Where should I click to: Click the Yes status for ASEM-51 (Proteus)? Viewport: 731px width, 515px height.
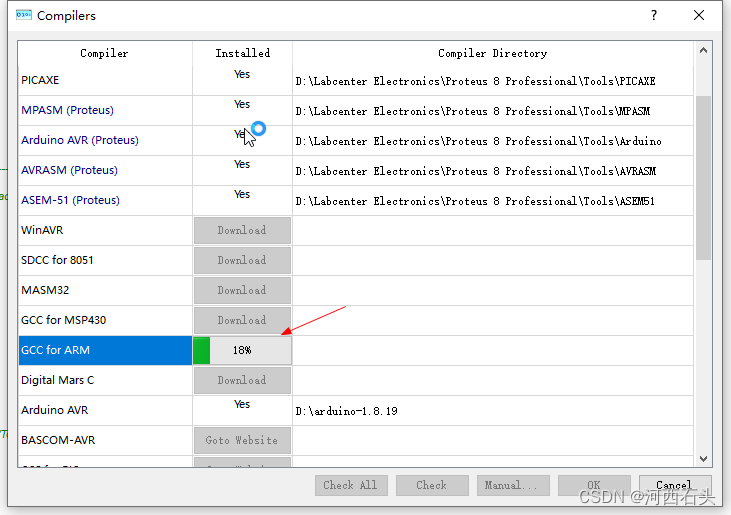click(x=242, y=194)
